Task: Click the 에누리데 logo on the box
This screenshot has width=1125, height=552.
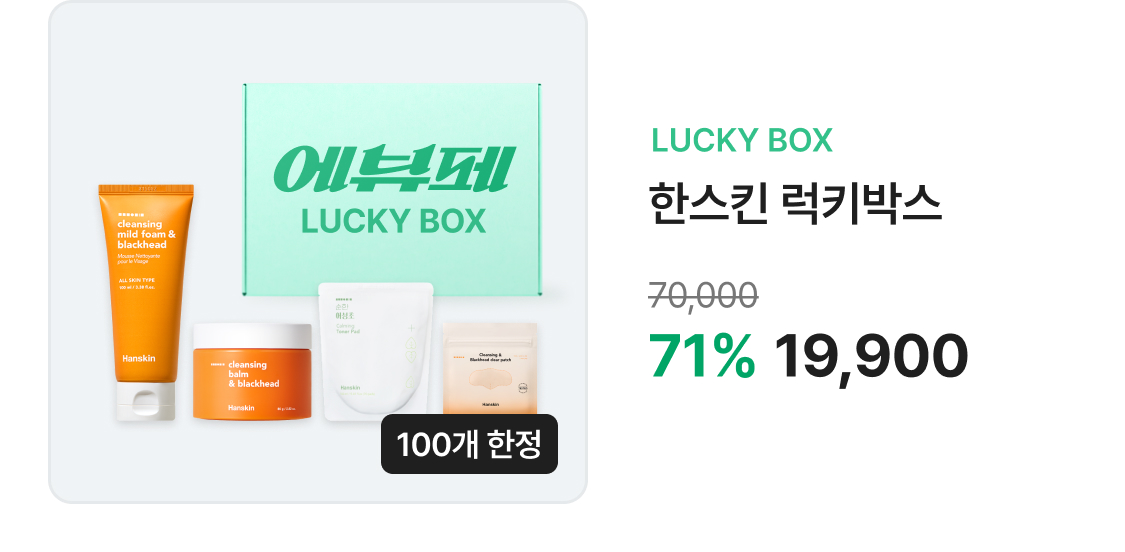Action: (x=394, y=170)
